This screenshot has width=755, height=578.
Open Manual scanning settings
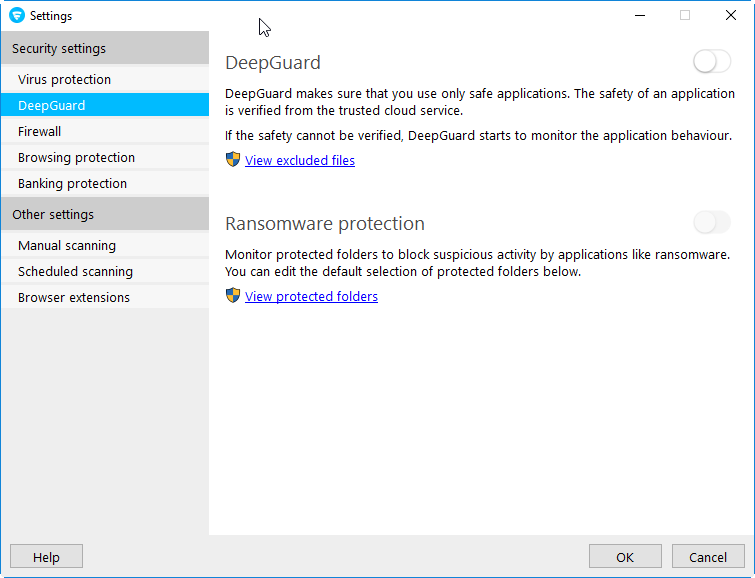[x=67, y=245]
